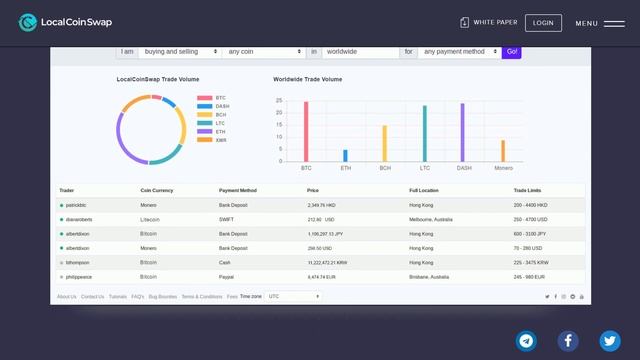Viewport: 640px width, 360px height.
Task: Click the Monero bar in the bar chart
Action: [503, 151]
